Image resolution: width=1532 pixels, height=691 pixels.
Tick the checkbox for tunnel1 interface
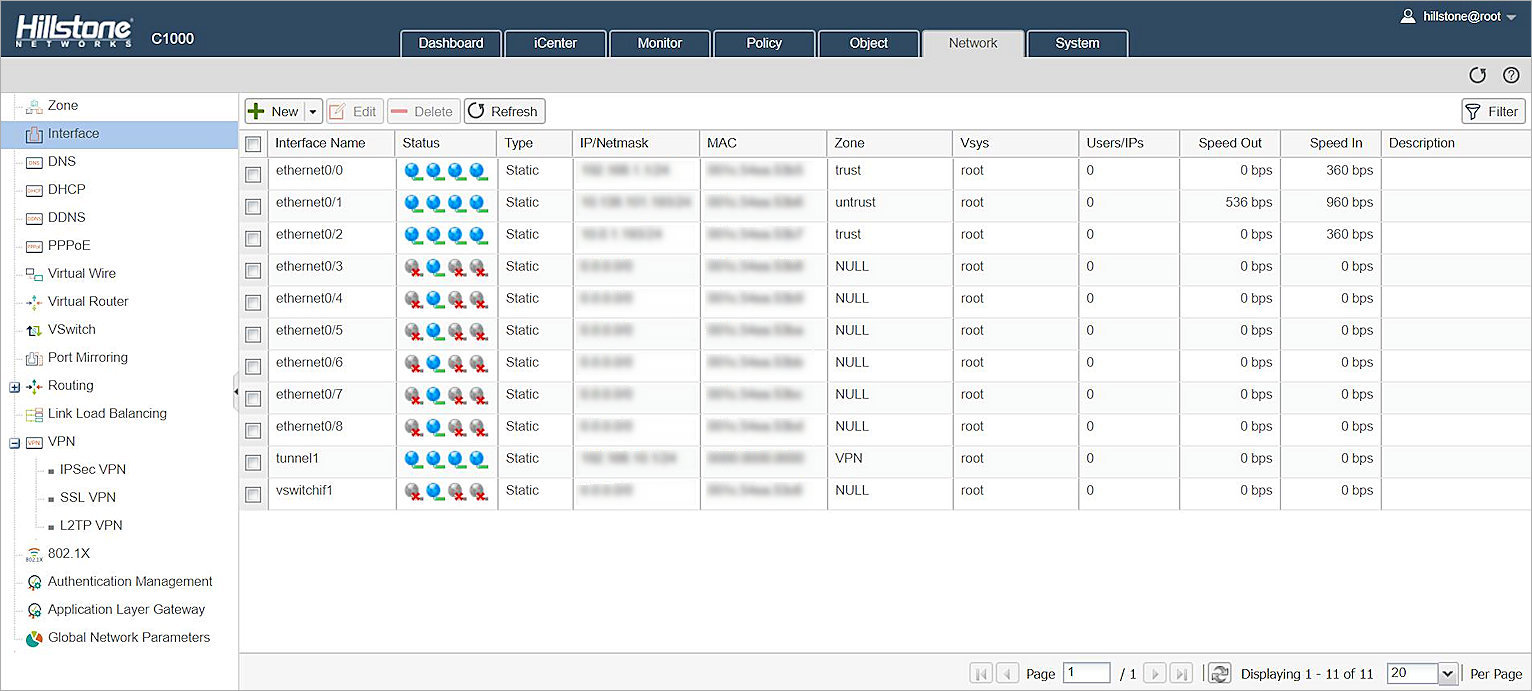pyautogui.click(x=253, y=462)
